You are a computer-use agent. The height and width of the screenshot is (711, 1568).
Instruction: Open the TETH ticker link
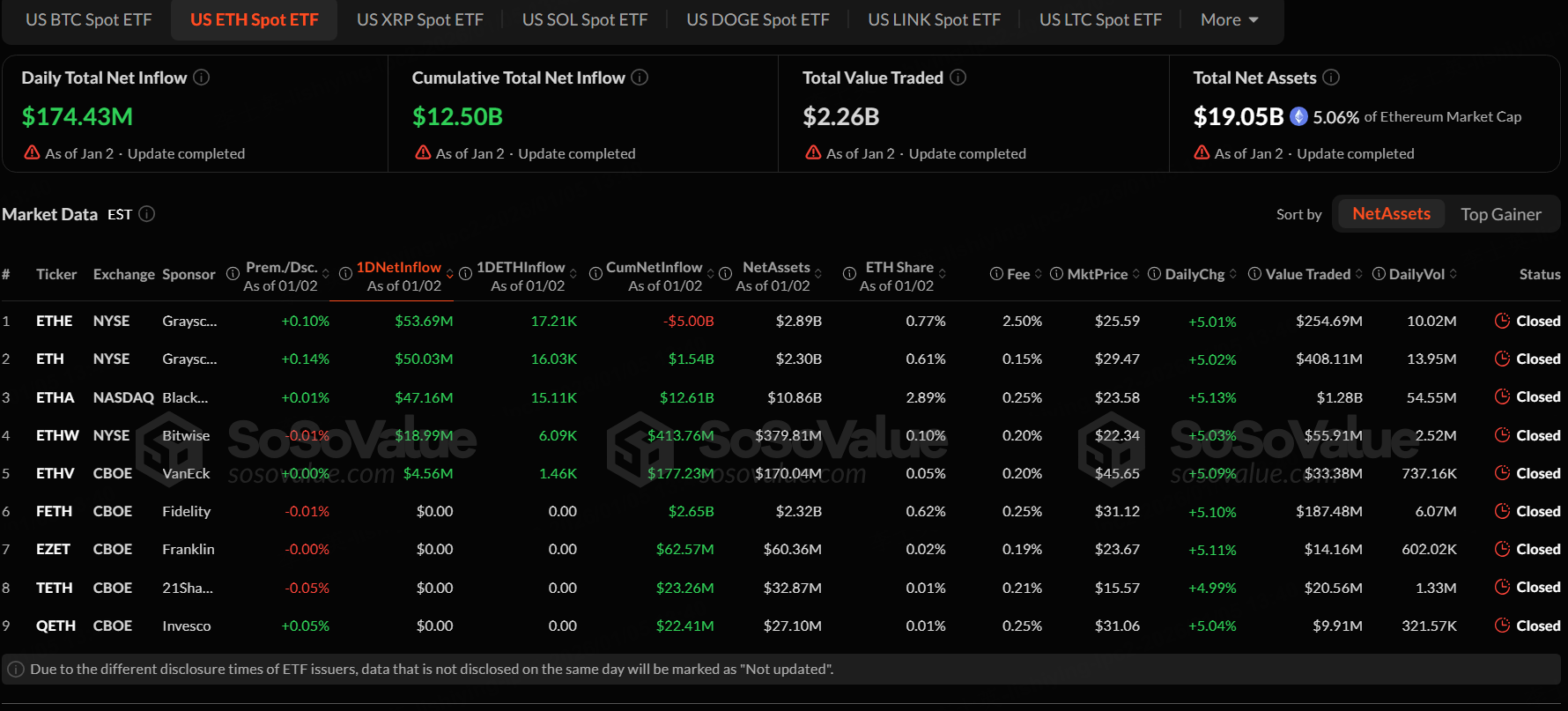click(x=55, y=588)
